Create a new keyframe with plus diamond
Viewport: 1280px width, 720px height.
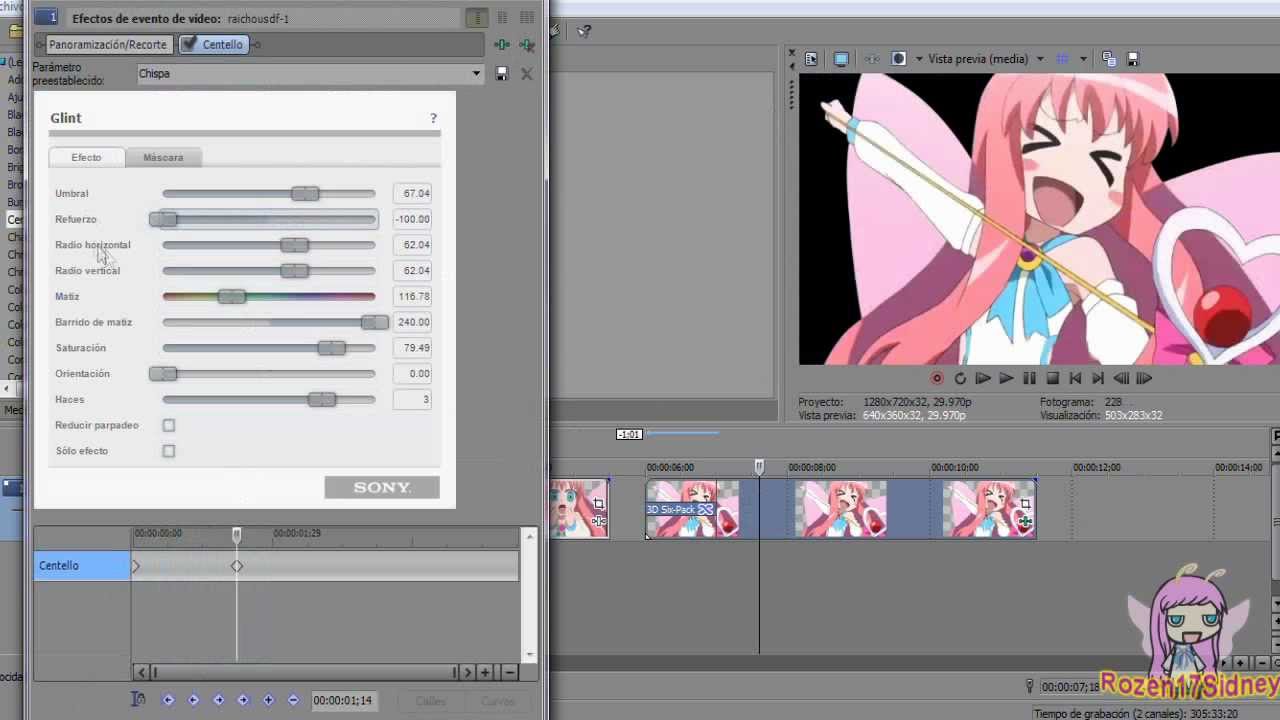coord(268,700)
